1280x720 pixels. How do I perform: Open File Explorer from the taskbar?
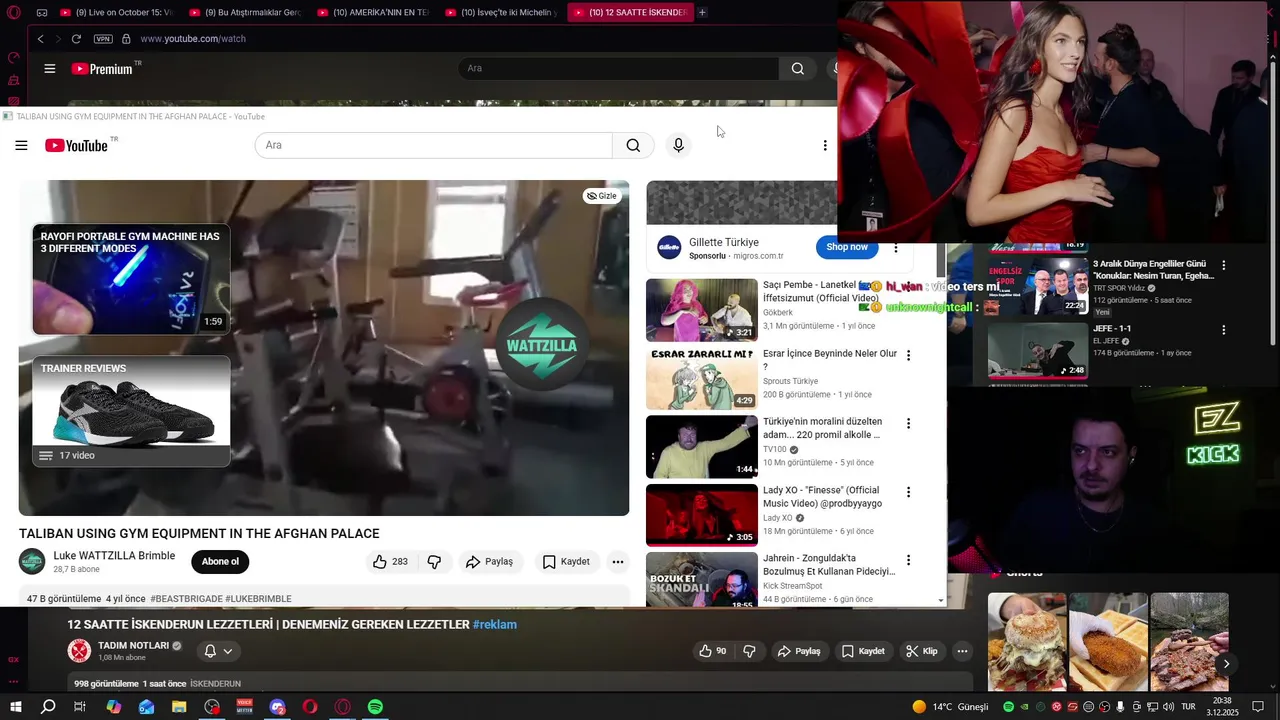(179, 707)
